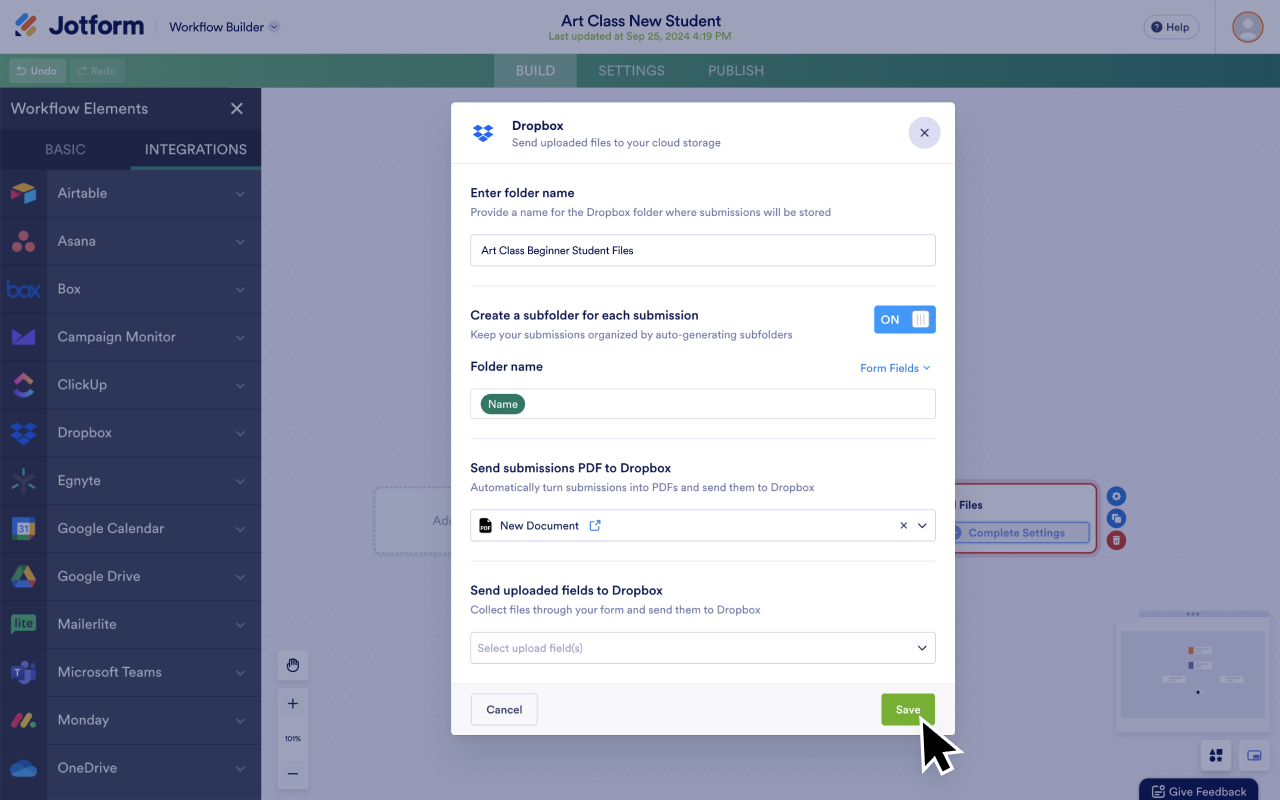Viewport: 1280px width, 800px height.
Task: Click the ClickUp integration icon
Action: 23,385
